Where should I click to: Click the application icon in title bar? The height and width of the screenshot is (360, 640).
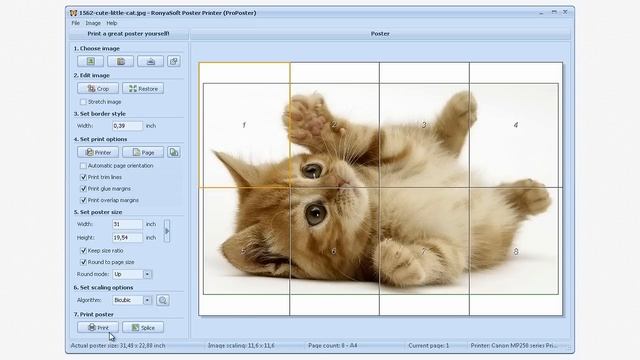(73, 13)
